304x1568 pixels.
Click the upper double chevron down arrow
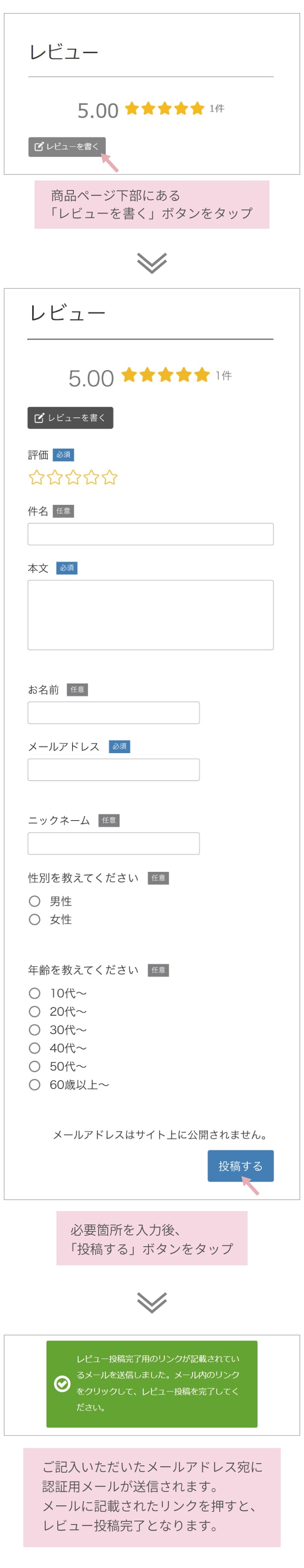point(152,263)
